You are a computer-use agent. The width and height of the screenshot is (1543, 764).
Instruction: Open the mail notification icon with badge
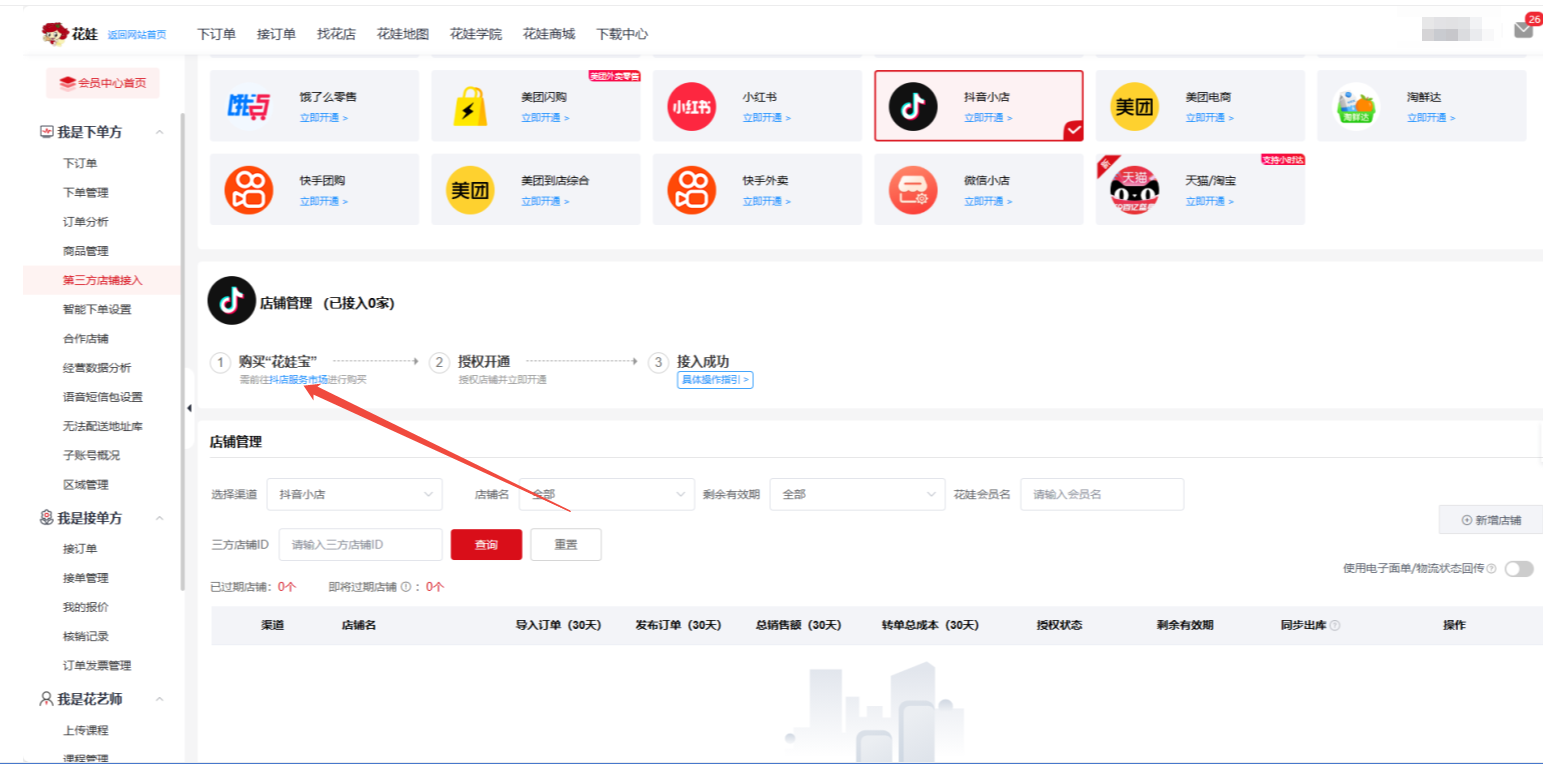[x=1523, y=30]
